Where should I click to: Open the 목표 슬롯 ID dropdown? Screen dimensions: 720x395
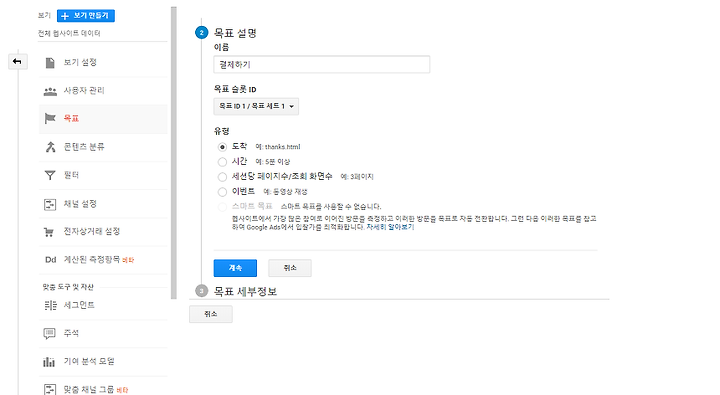pyautogui.click(x=256, y=106)
